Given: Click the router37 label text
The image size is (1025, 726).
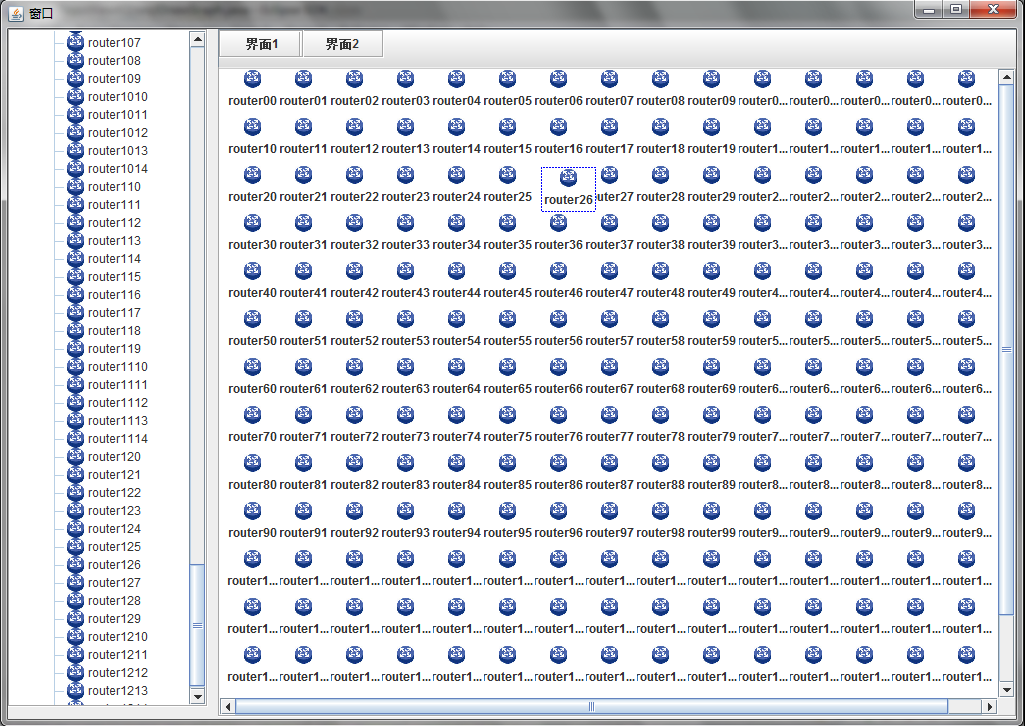Looking at the screenshot, I should (x=609, y=245).
